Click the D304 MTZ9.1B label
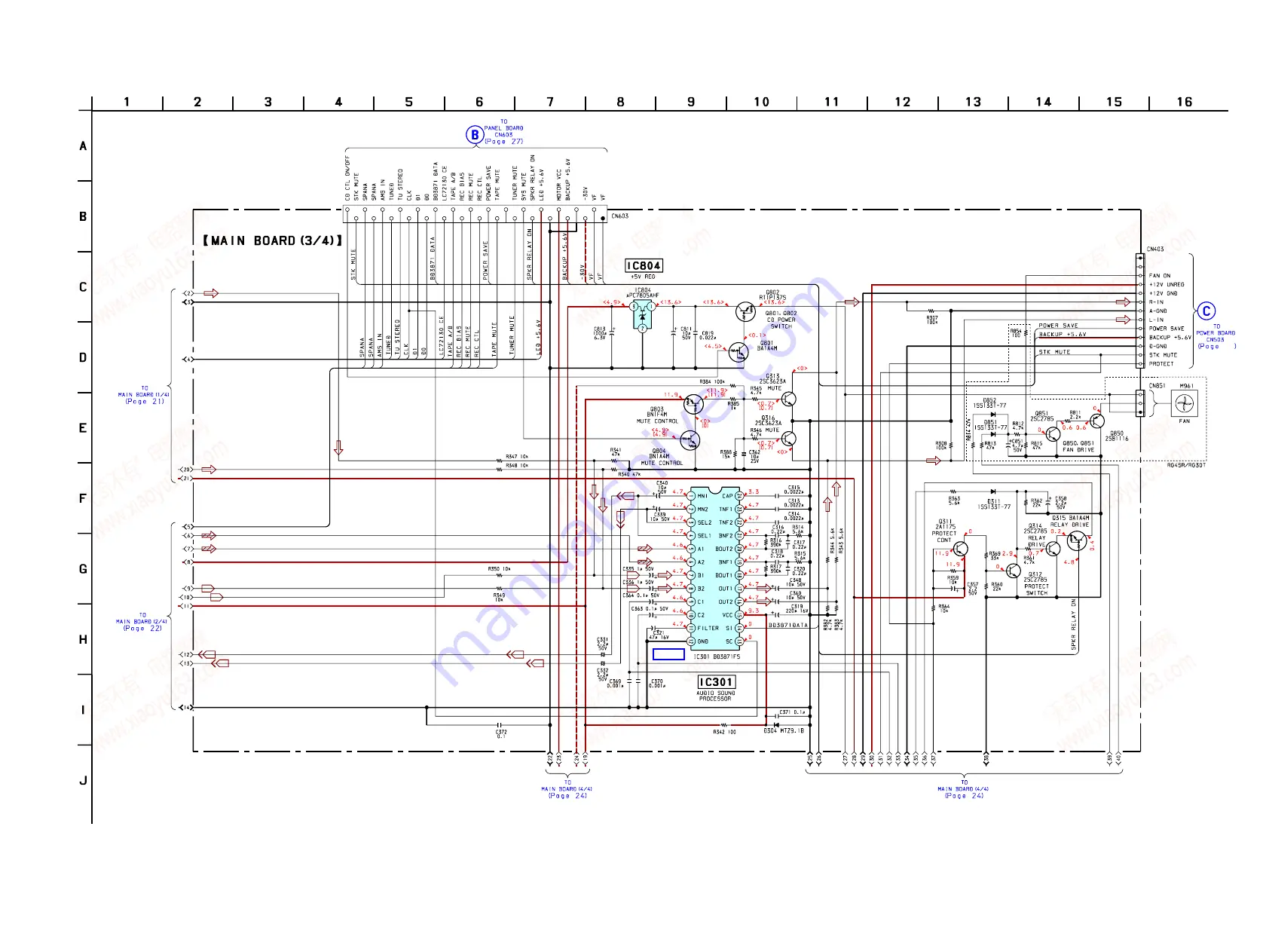Screen dimensions: 1266x952 (784, 731)
